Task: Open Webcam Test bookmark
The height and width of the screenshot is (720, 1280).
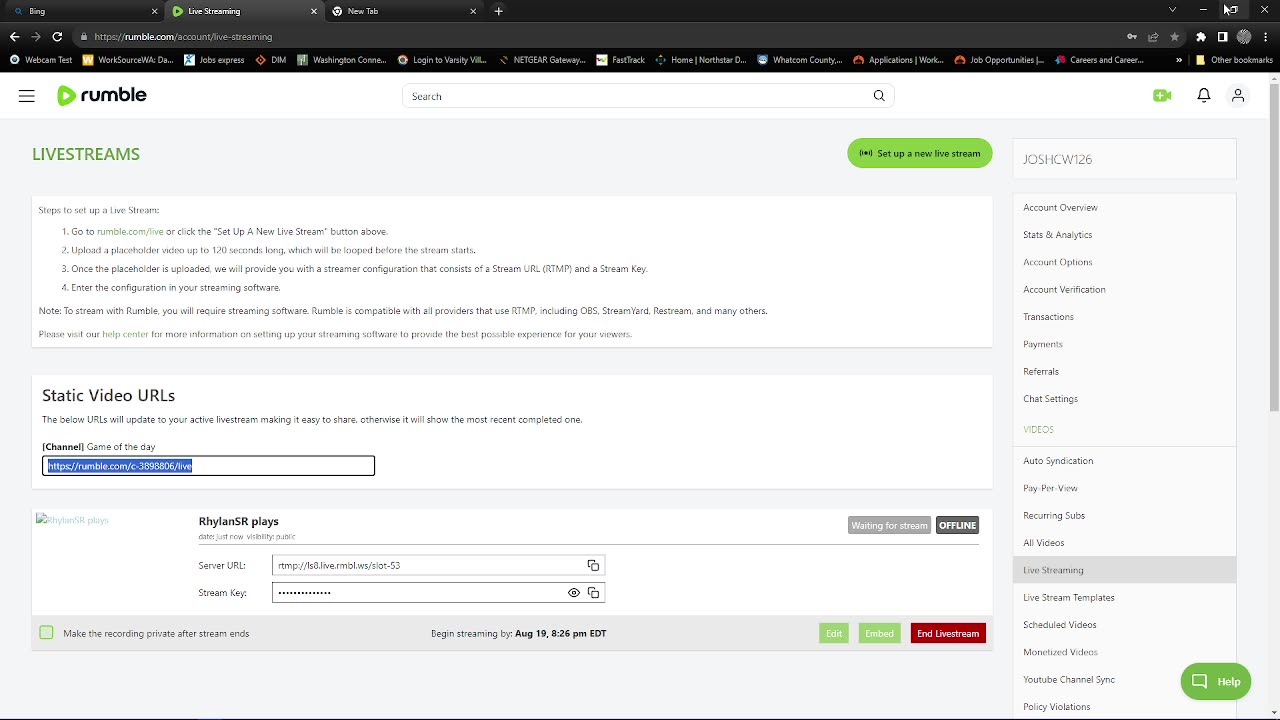Action: pos(41,60)
